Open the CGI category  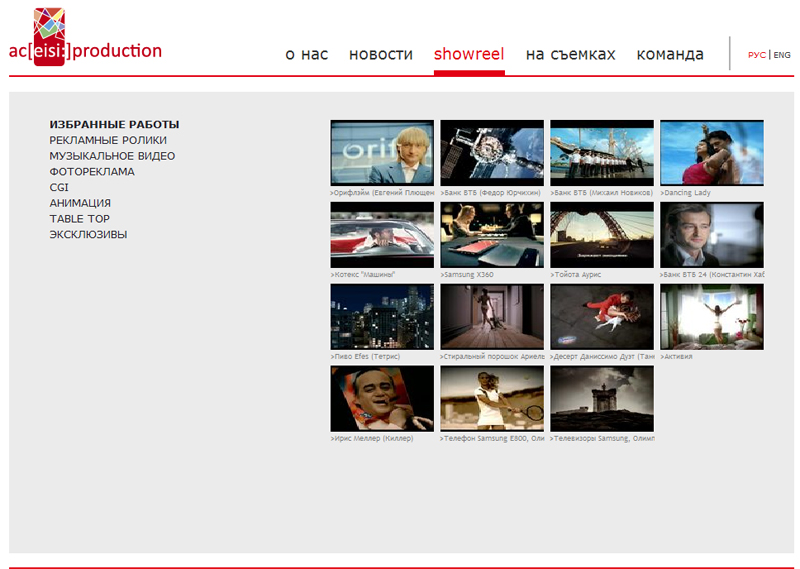59,187
